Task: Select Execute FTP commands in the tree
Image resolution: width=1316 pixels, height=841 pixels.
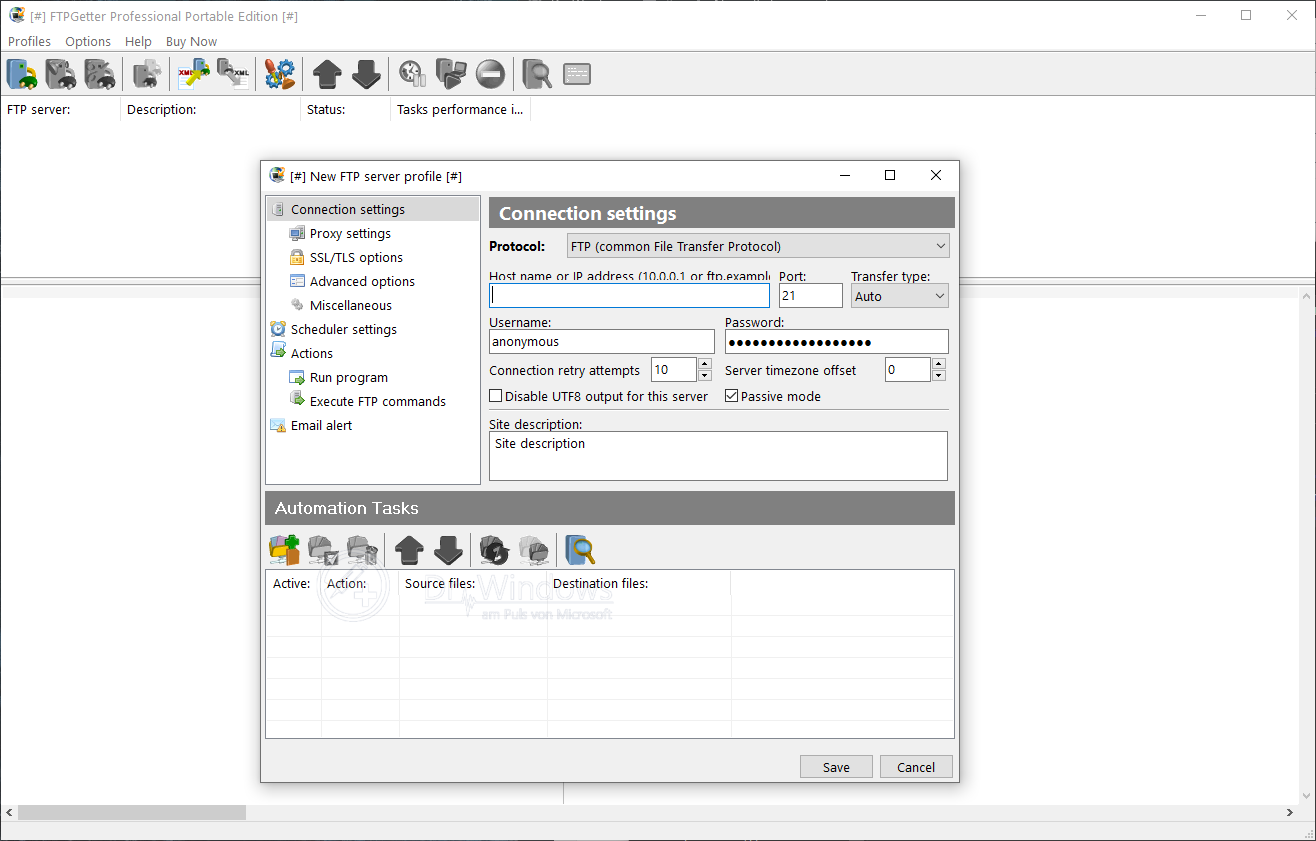Action: coord(378,401)
